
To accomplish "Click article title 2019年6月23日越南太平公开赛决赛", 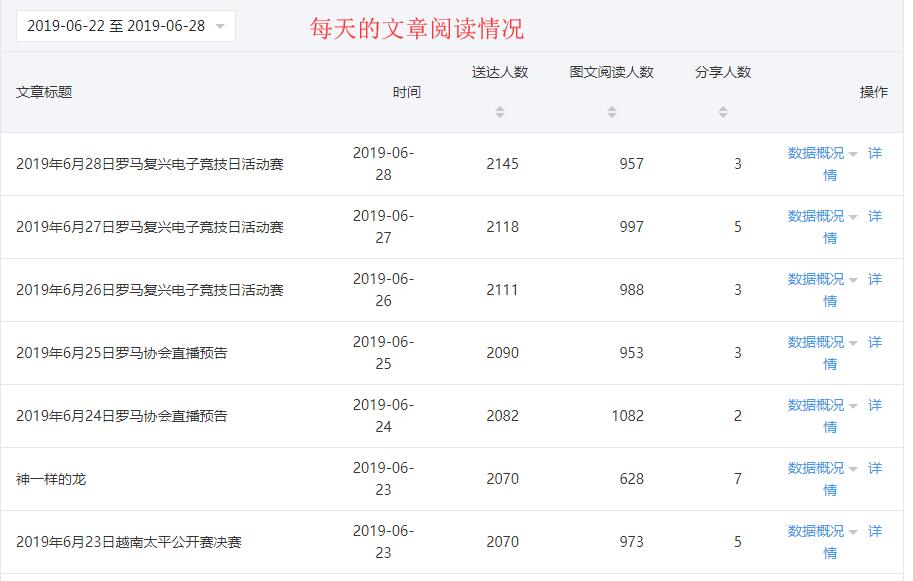I will click(x=129, y=542).
